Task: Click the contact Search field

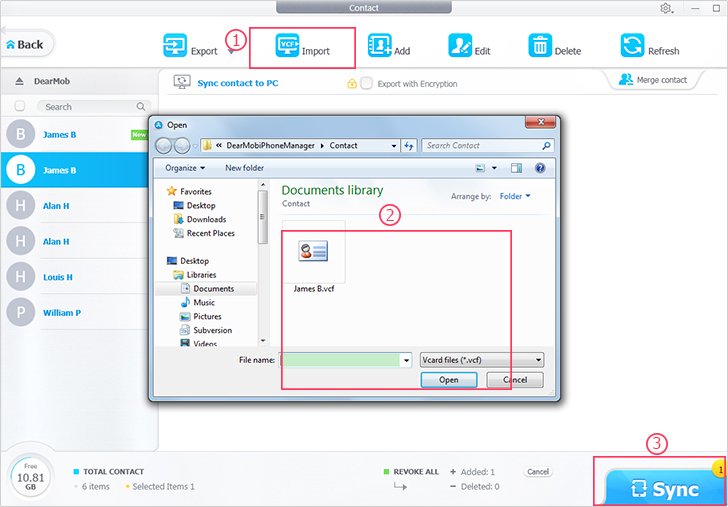Action: coord(88,107)
